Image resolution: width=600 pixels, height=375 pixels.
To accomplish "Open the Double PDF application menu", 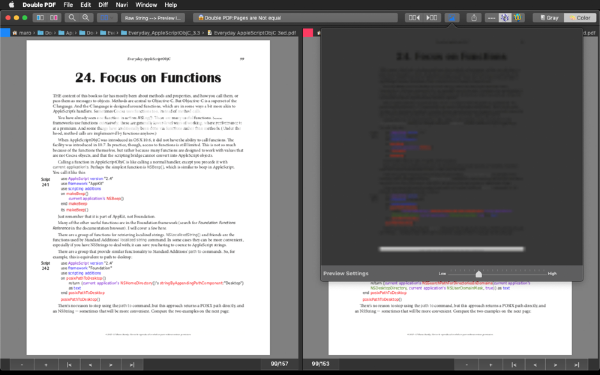I will [x=39, y=5].
